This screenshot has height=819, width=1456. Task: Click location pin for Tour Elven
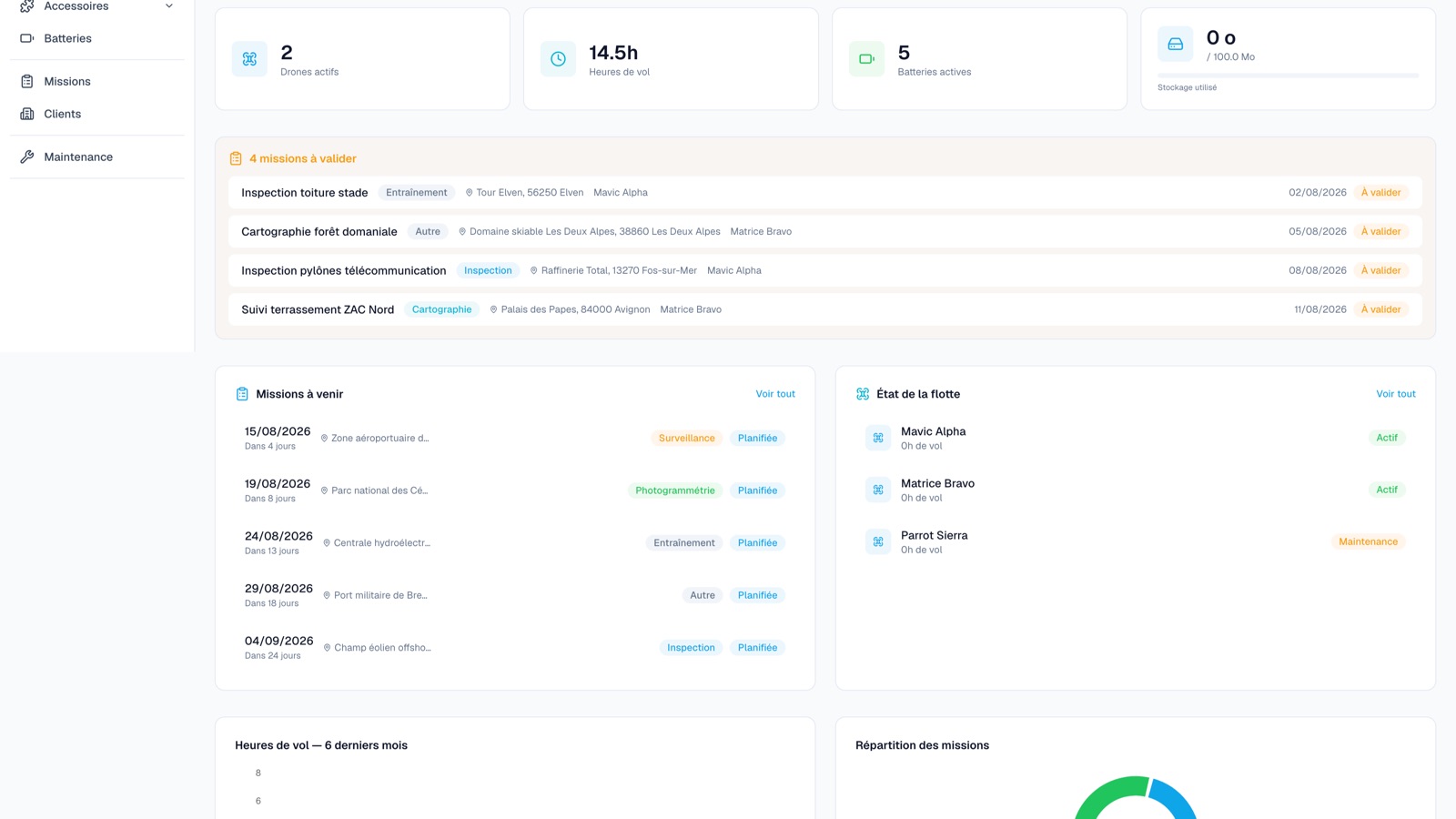470,193
